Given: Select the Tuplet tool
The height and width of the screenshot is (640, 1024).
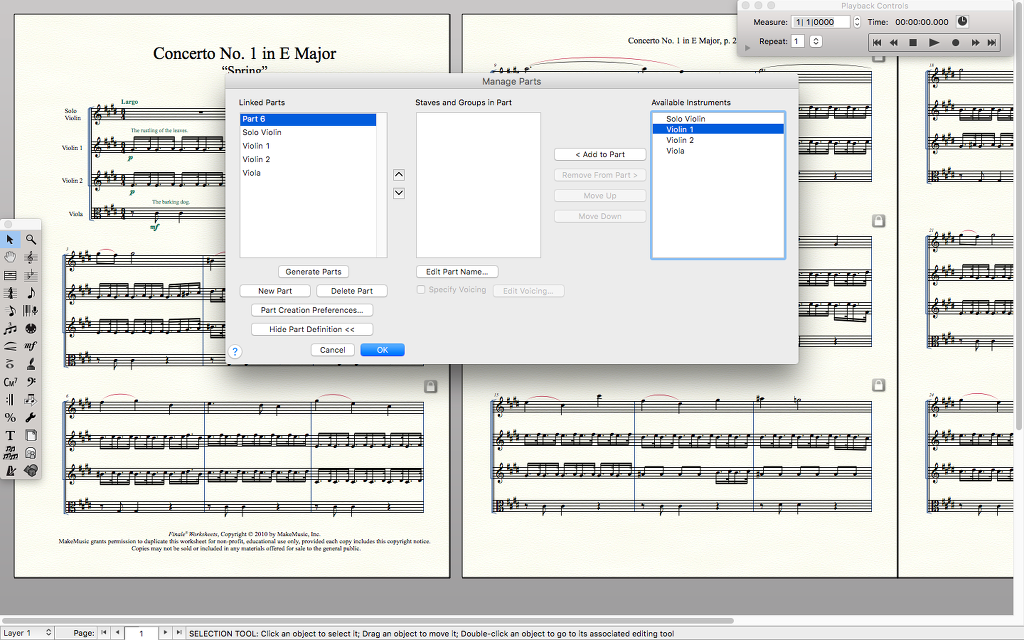Looking at the screenshot, I should 10,328.
